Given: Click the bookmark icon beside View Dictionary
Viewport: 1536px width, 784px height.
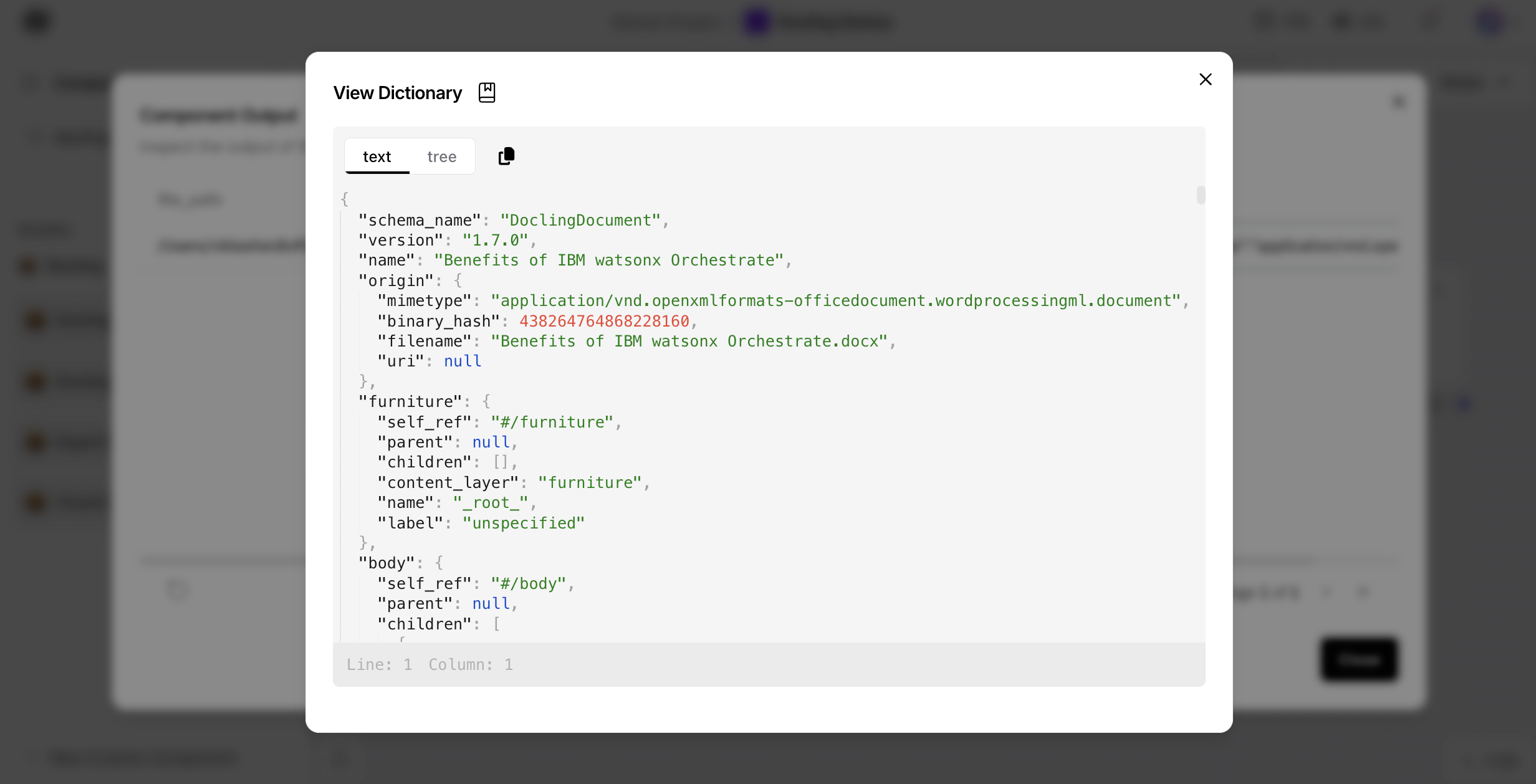Looking at the screenshot, I should click(487, 92).
